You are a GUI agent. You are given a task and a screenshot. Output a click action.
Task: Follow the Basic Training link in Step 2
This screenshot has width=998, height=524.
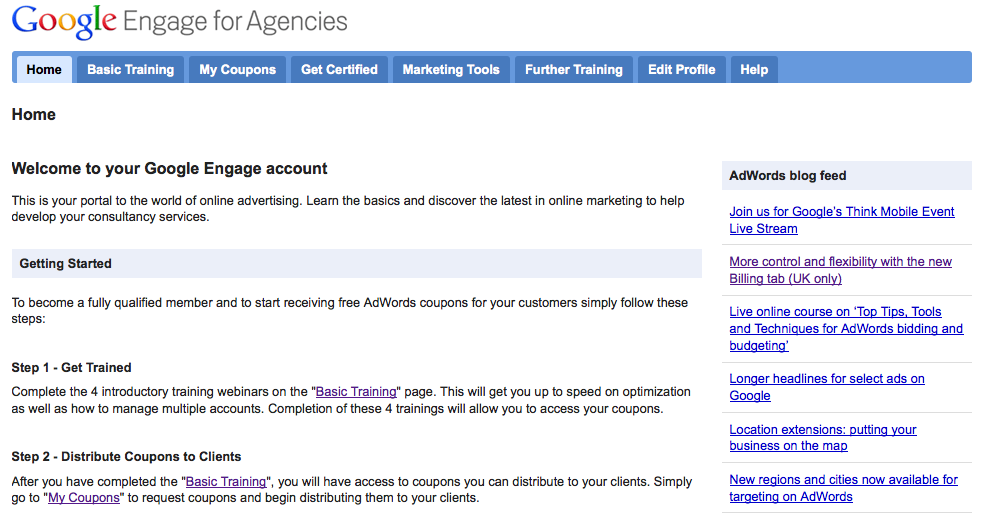(x=226, y=482)
